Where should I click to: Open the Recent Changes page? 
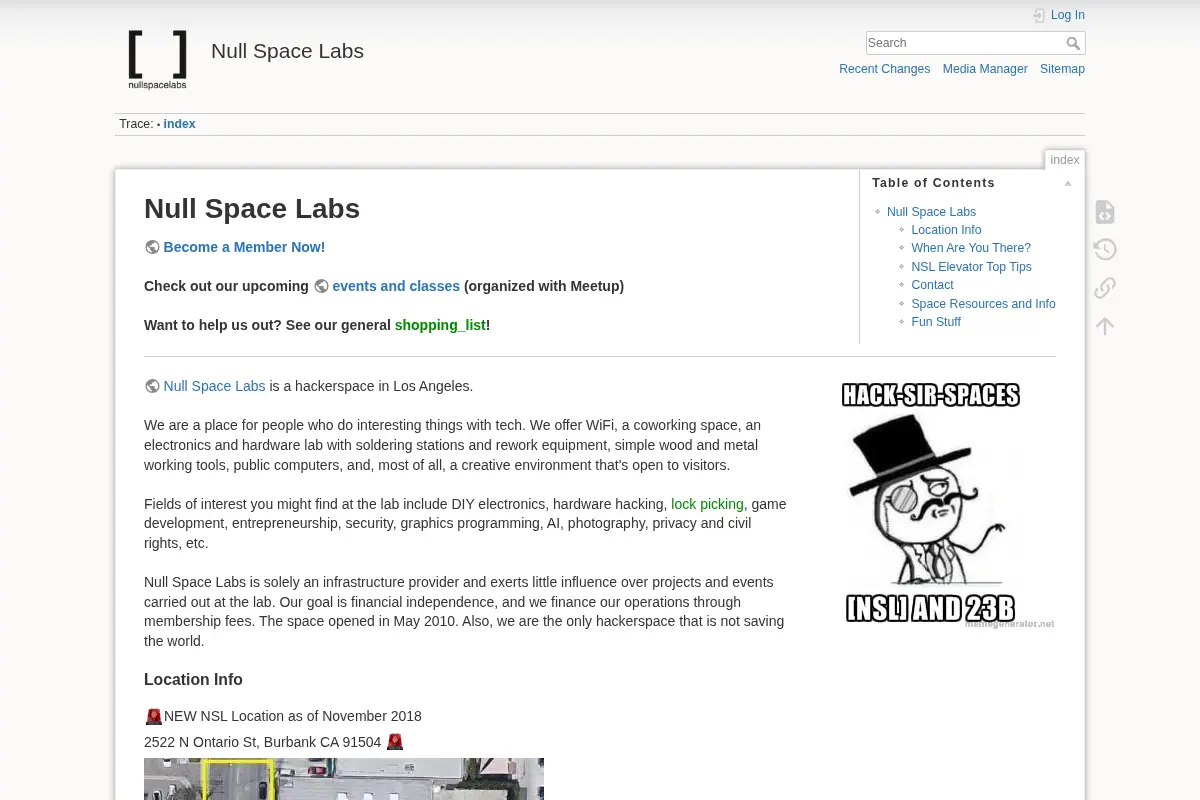pos(884,69)
